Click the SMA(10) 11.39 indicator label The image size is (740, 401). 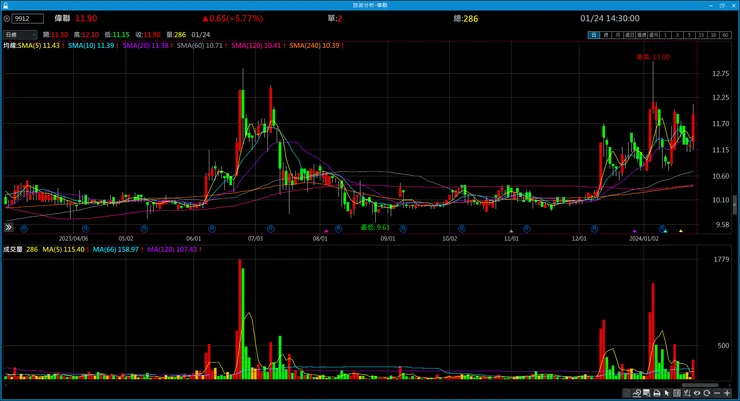91,46
